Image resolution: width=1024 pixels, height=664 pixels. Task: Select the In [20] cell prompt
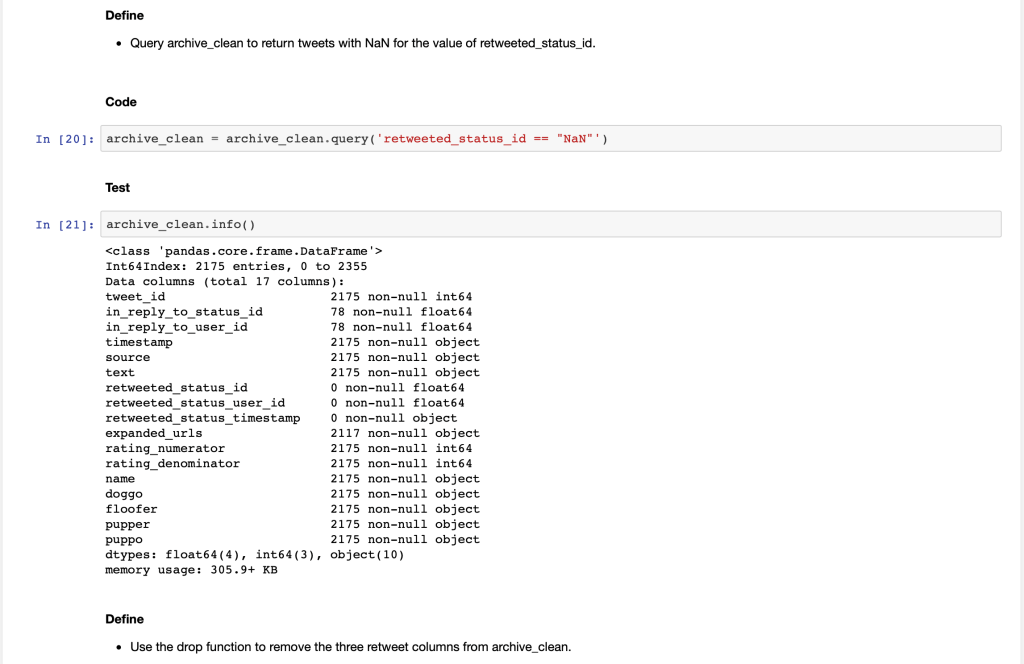(x=65, y=139)
